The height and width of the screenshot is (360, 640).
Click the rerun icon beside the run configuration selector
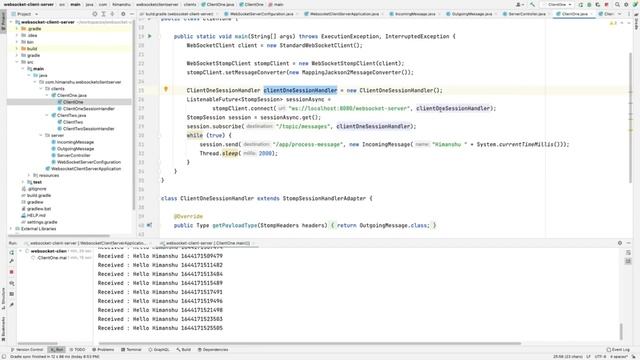click(x=581, y=4)
